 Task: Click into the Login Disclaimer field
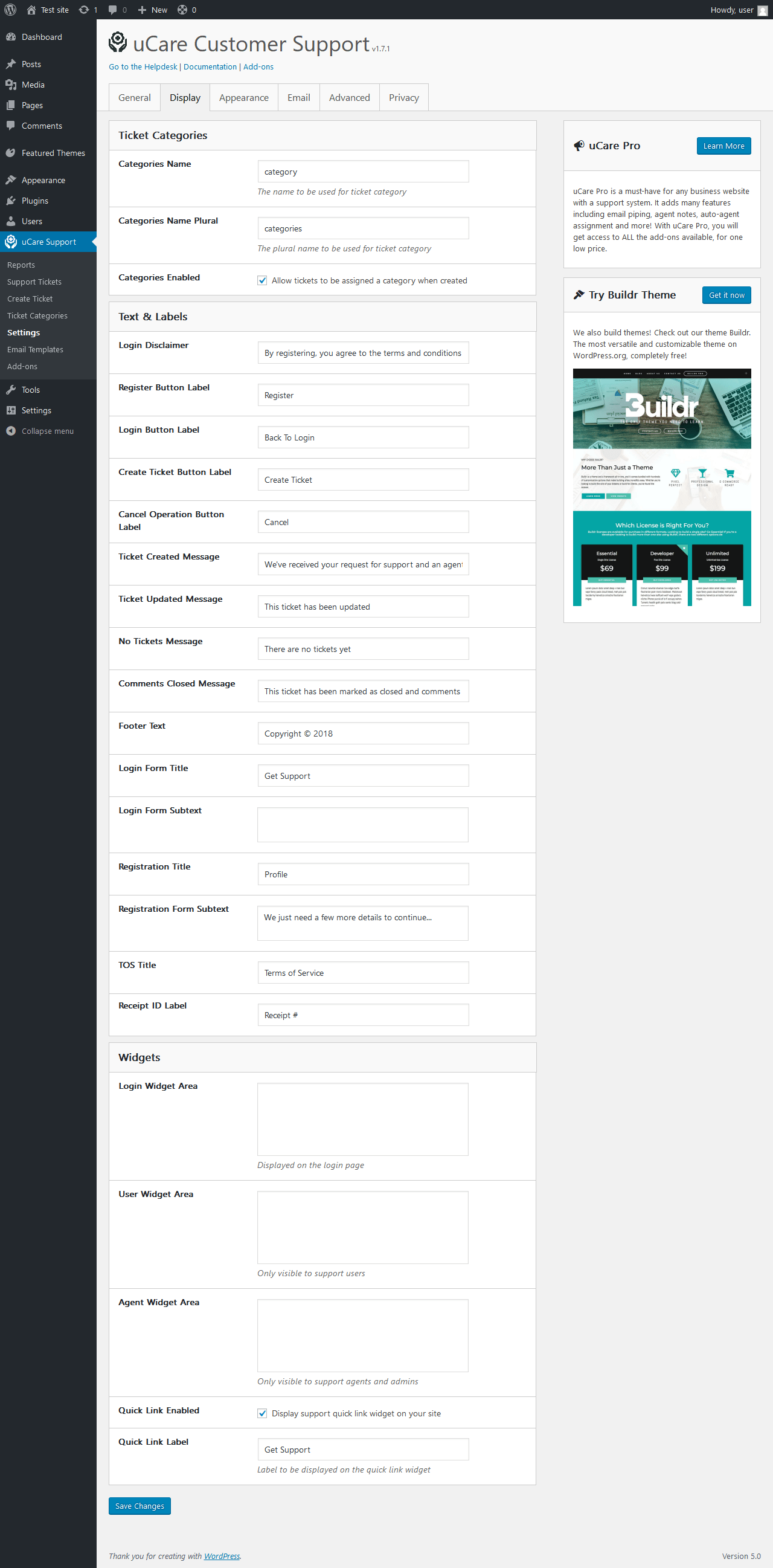pyautogui.click(x=363, y=353)
